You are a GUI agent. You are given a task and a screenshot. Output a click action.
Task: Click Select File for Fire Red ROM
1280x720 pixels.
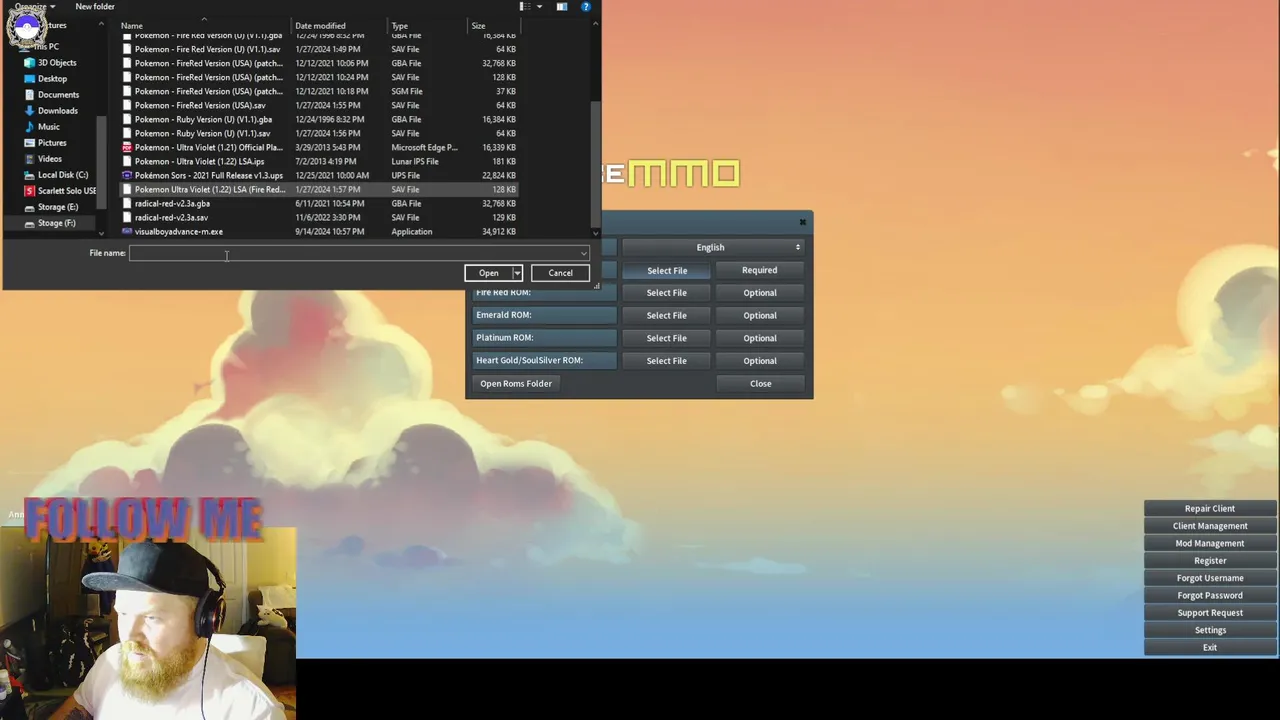tap(666, 293)
